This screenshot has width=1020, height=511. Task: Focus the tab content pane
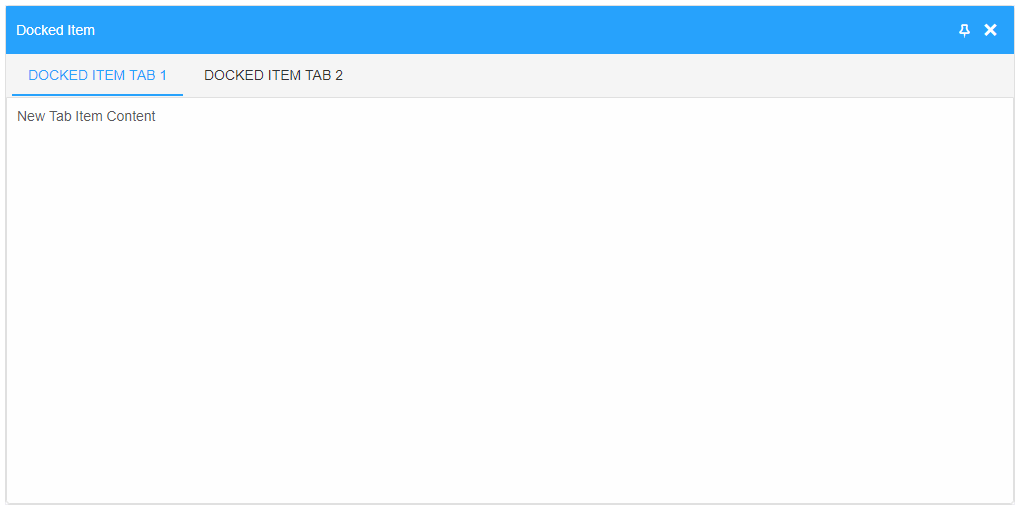[509, 300]
